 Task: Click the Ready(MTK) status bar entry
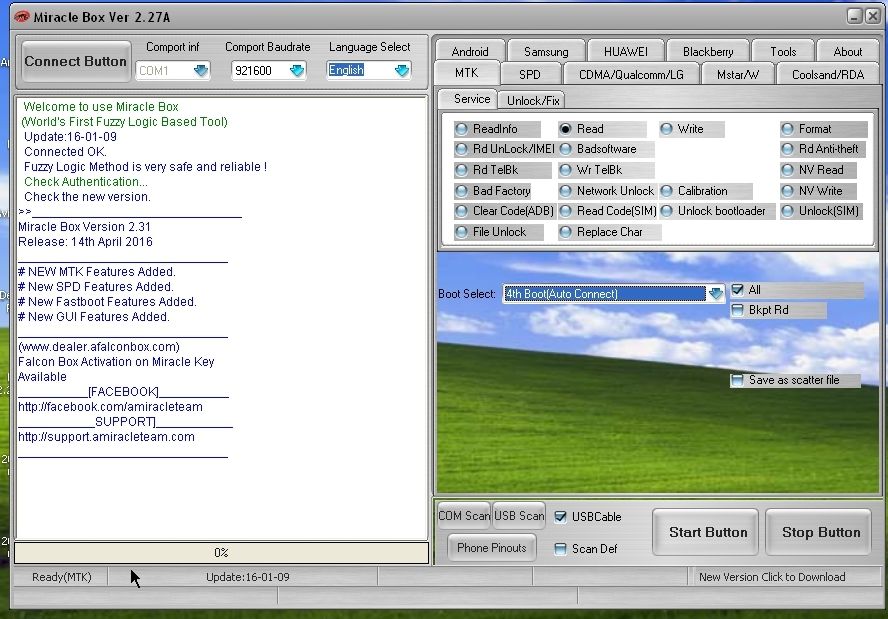[x=61, y=577]
